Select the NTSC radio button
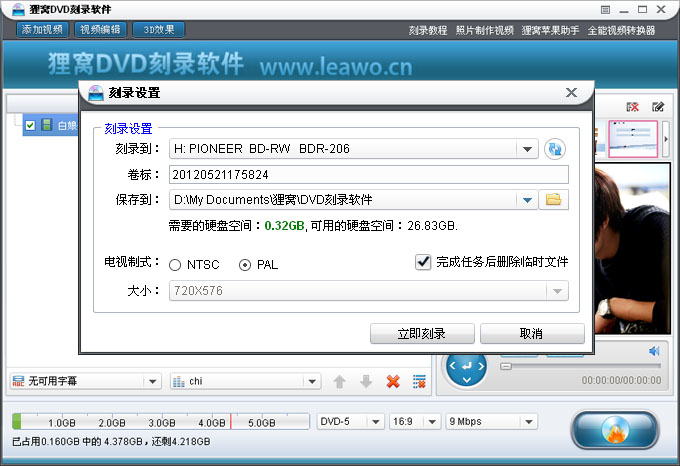680x466 pixels. [175, 265]
